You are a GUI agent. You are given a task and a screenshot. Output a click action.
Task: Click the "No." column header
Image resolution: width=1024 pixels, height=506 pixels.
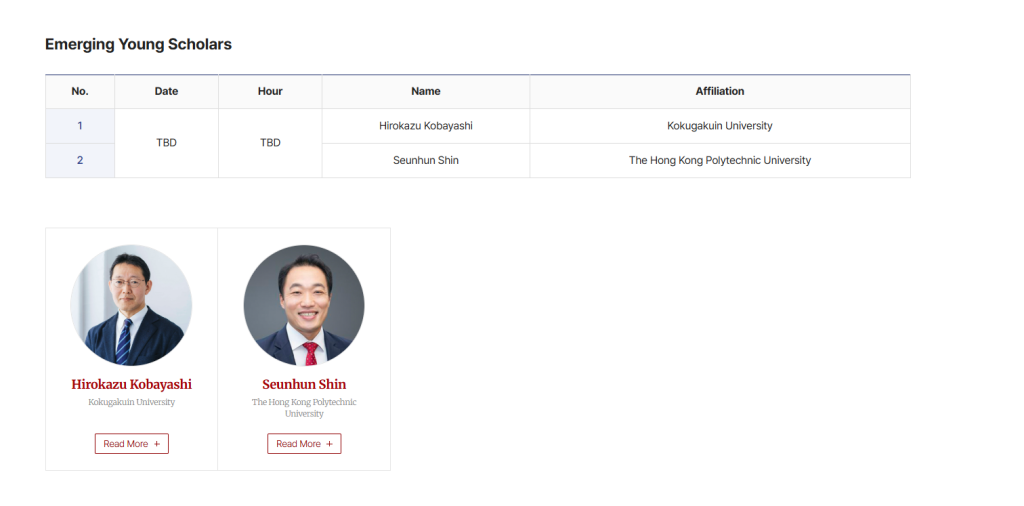tap(80, 91)
